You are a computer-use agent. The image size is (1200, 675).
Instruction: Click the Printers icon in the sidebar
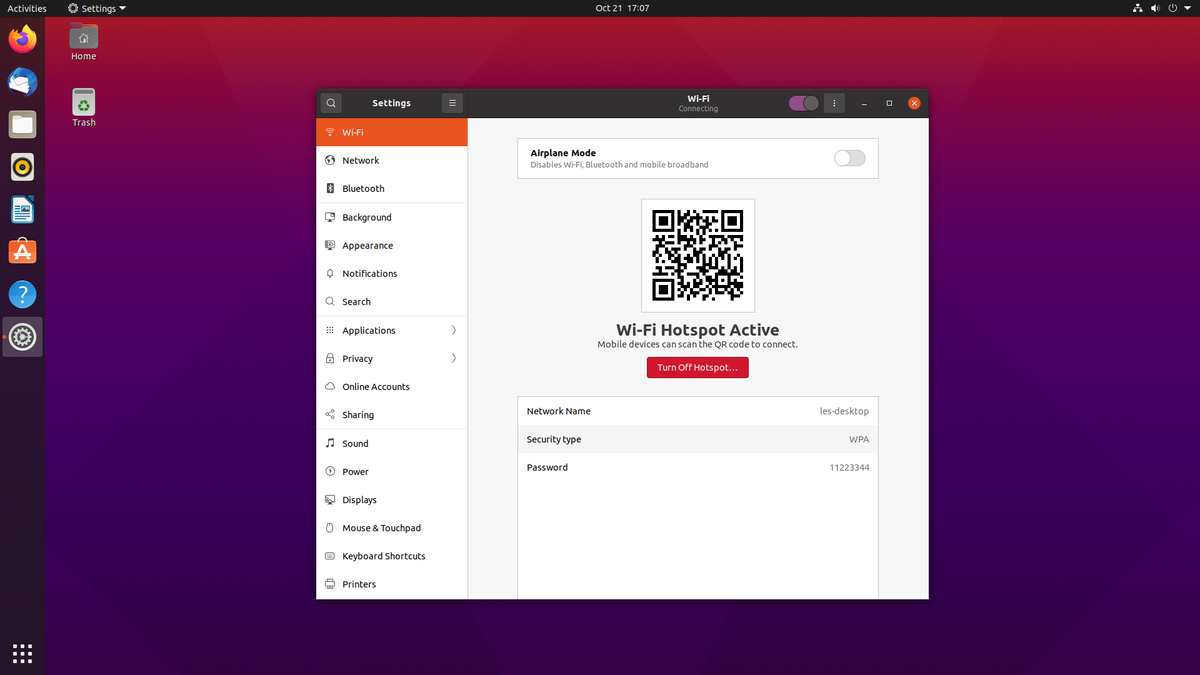click(x=330, y=584)
